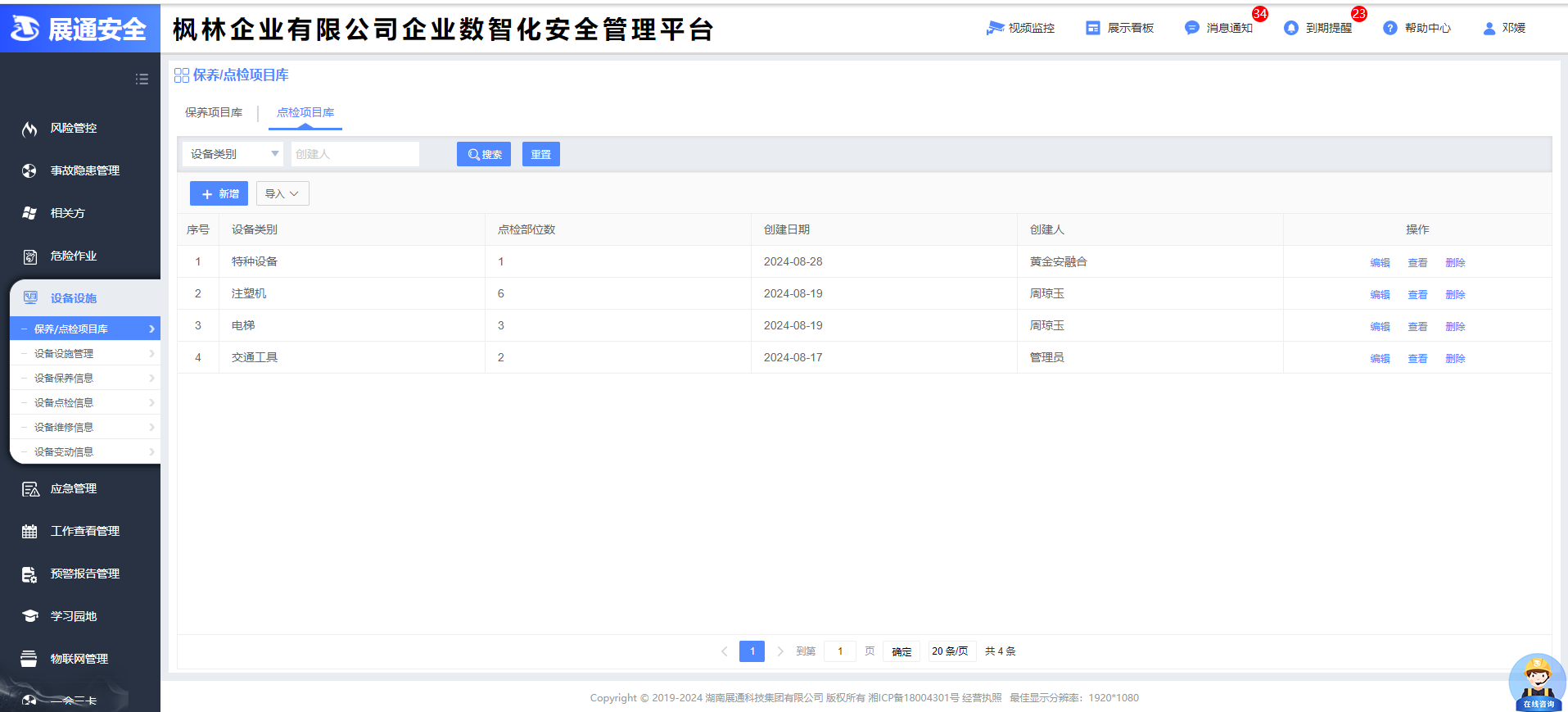Open the 视频监控 video monitoring icon
The image size is (1568, 712).
(995, 28)
